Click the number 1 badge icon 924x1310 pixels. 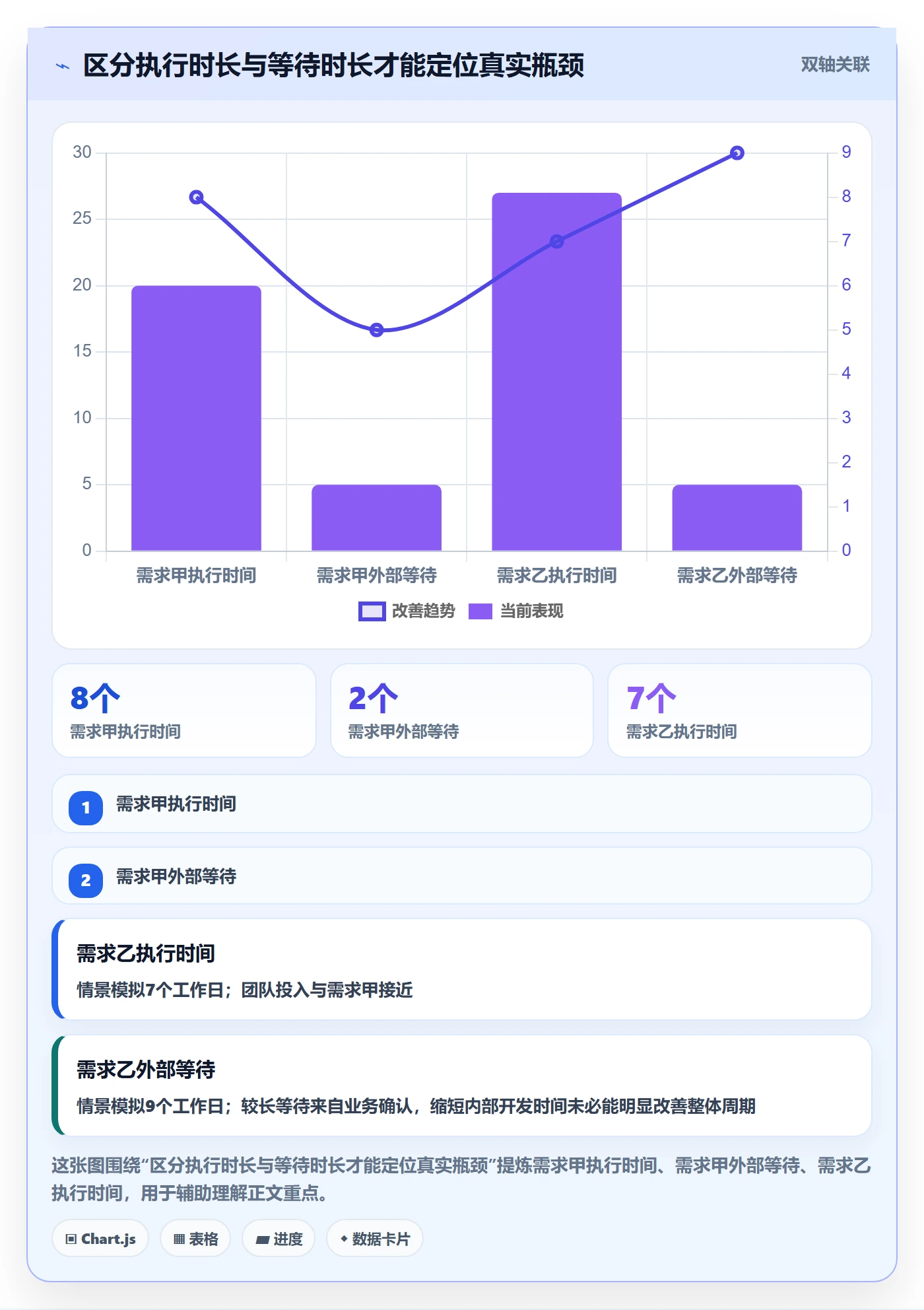pos(86,808)
